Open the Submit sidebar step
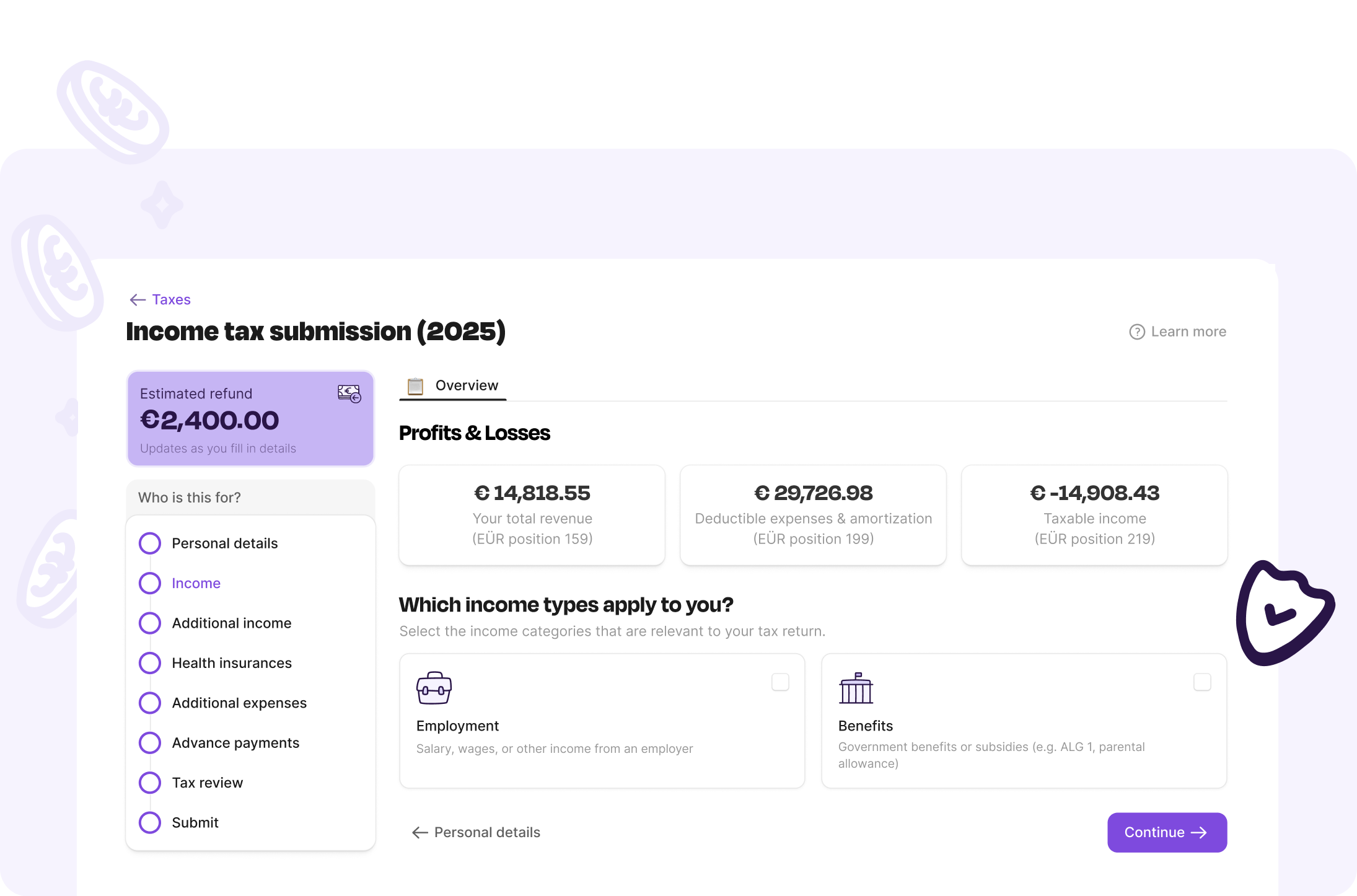This screenshot has height=896, width=1357. [195, 823]
